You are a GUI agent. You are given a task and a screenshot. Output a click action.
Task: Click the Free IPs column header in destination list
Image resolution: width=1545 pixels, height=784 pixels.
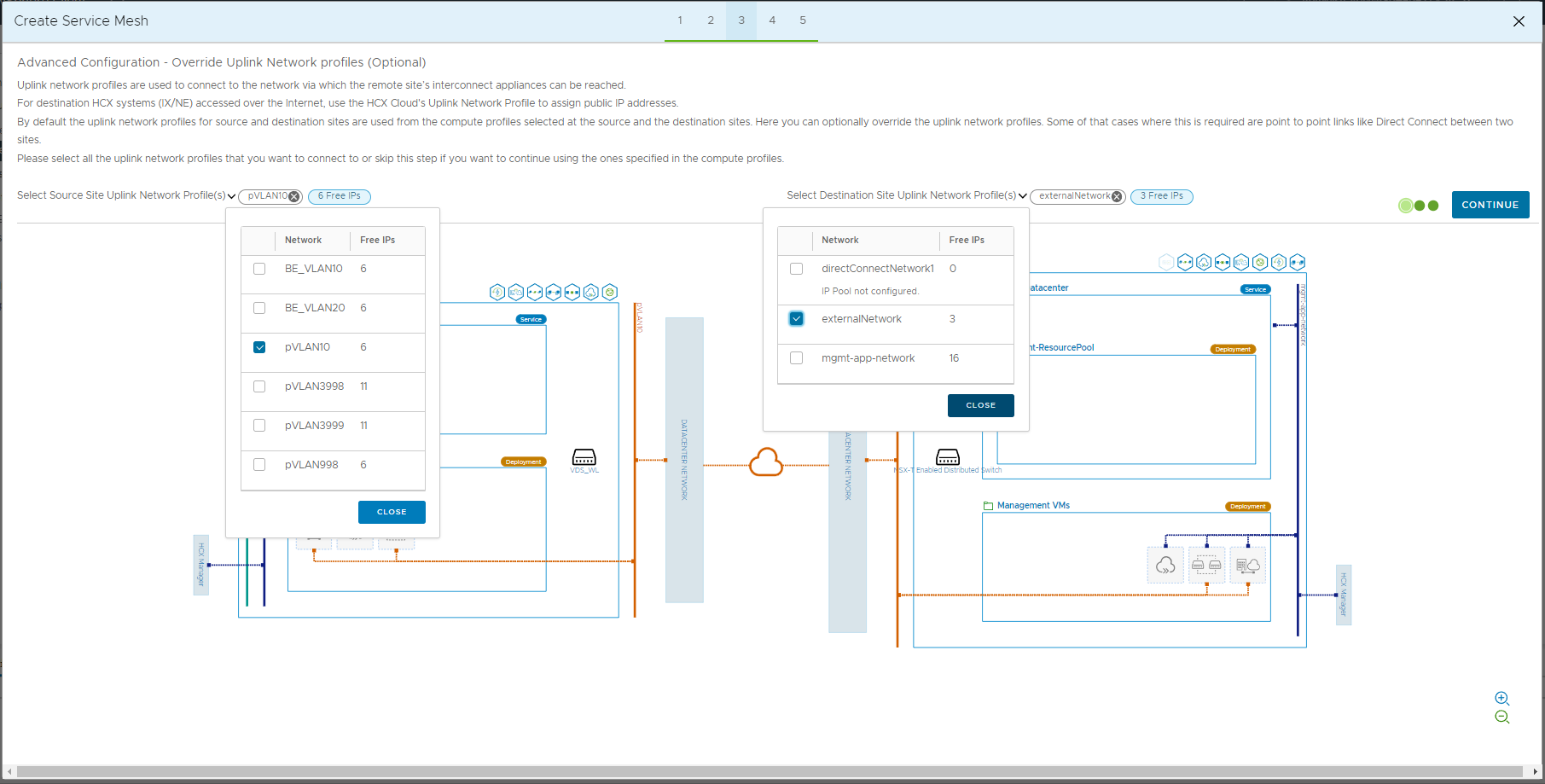click(x=967, y=241)
